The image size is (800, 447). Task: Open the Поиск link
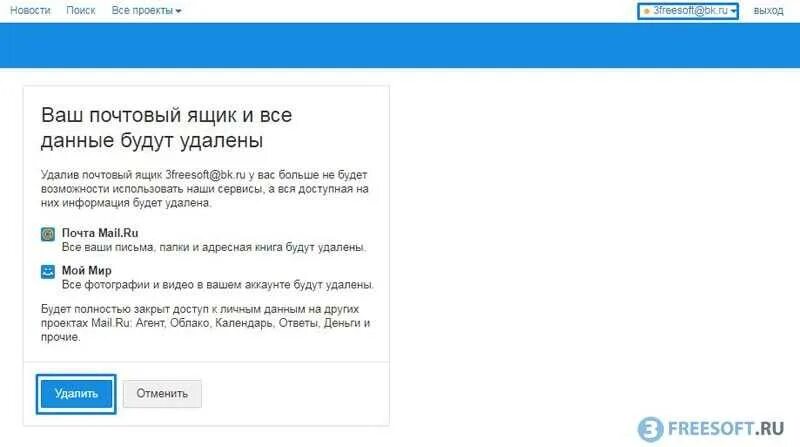point(81,10)
